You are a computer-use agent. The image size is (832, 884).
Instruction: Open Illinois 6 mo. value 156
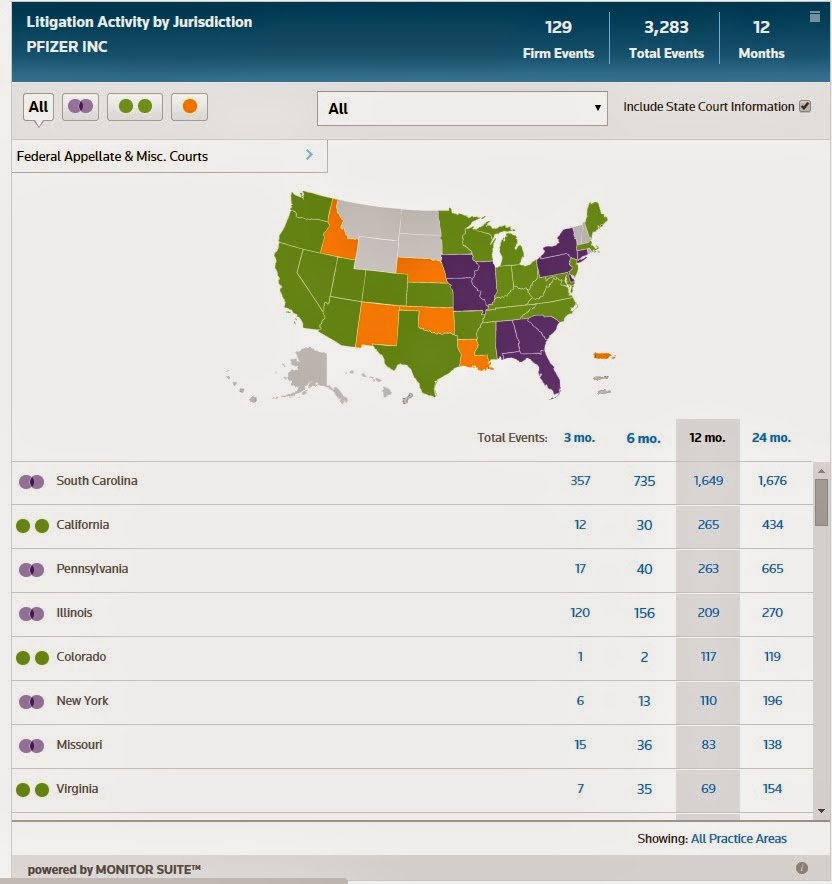pos(644,613)
